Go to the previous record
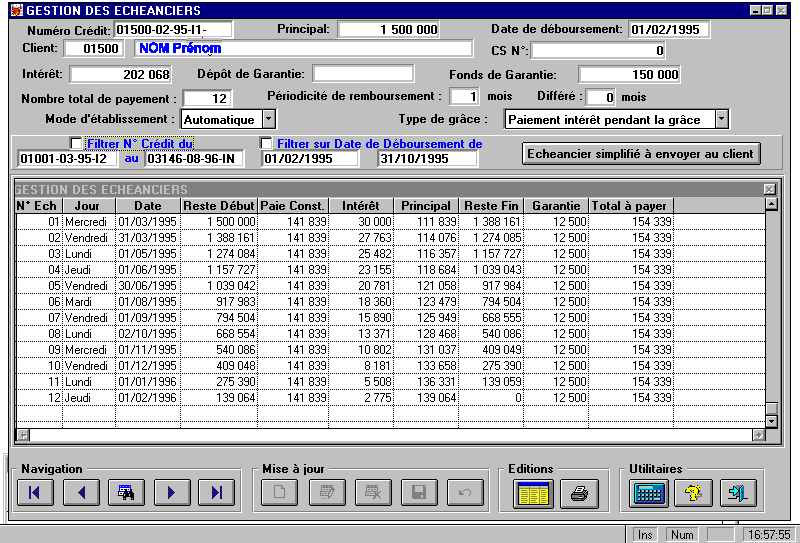This screenshot has width=800, height=543. 81,492
